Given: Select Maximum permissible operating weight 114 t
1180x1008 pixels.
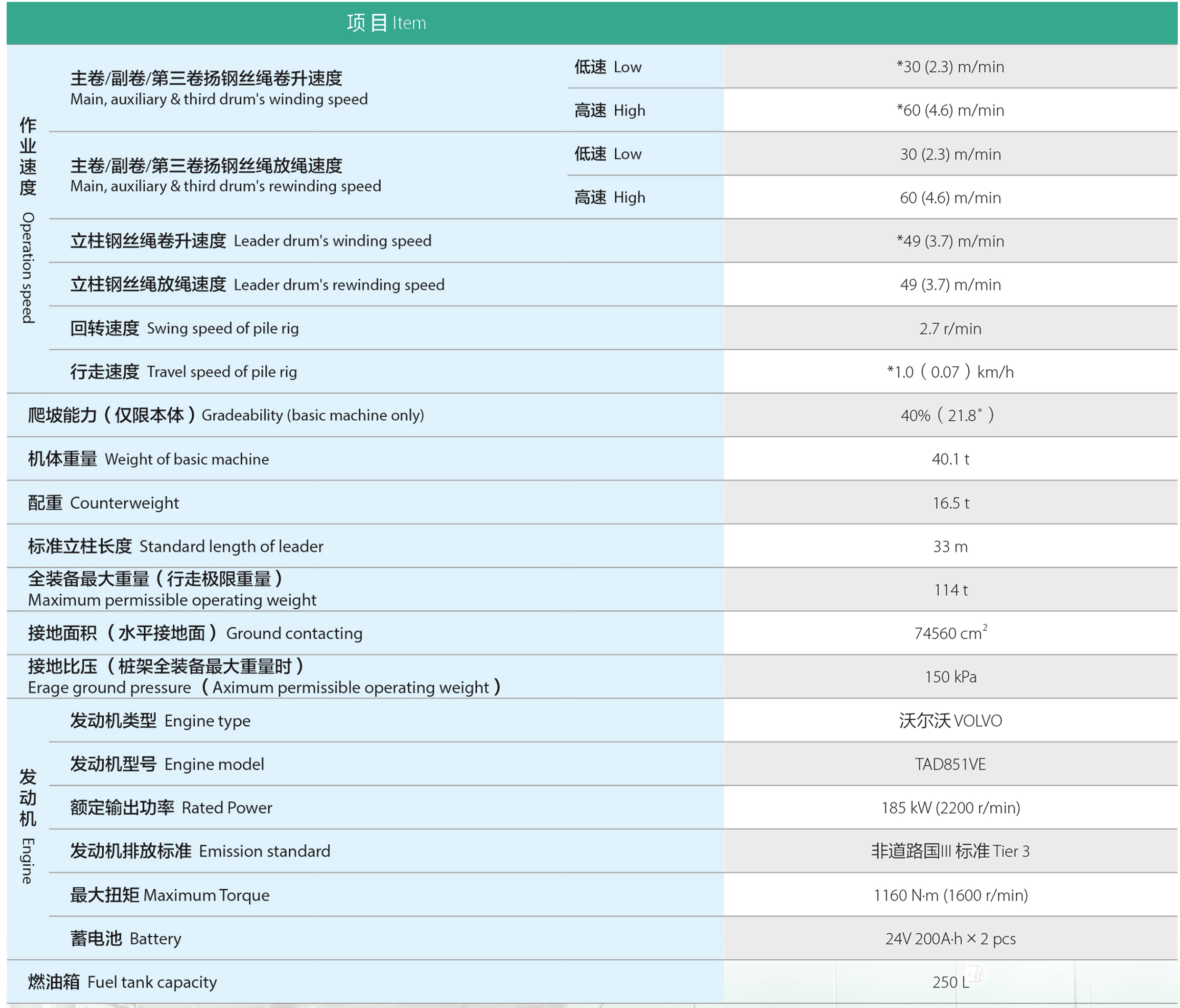Looking at the screenshot, I should [x=950, y=590].
